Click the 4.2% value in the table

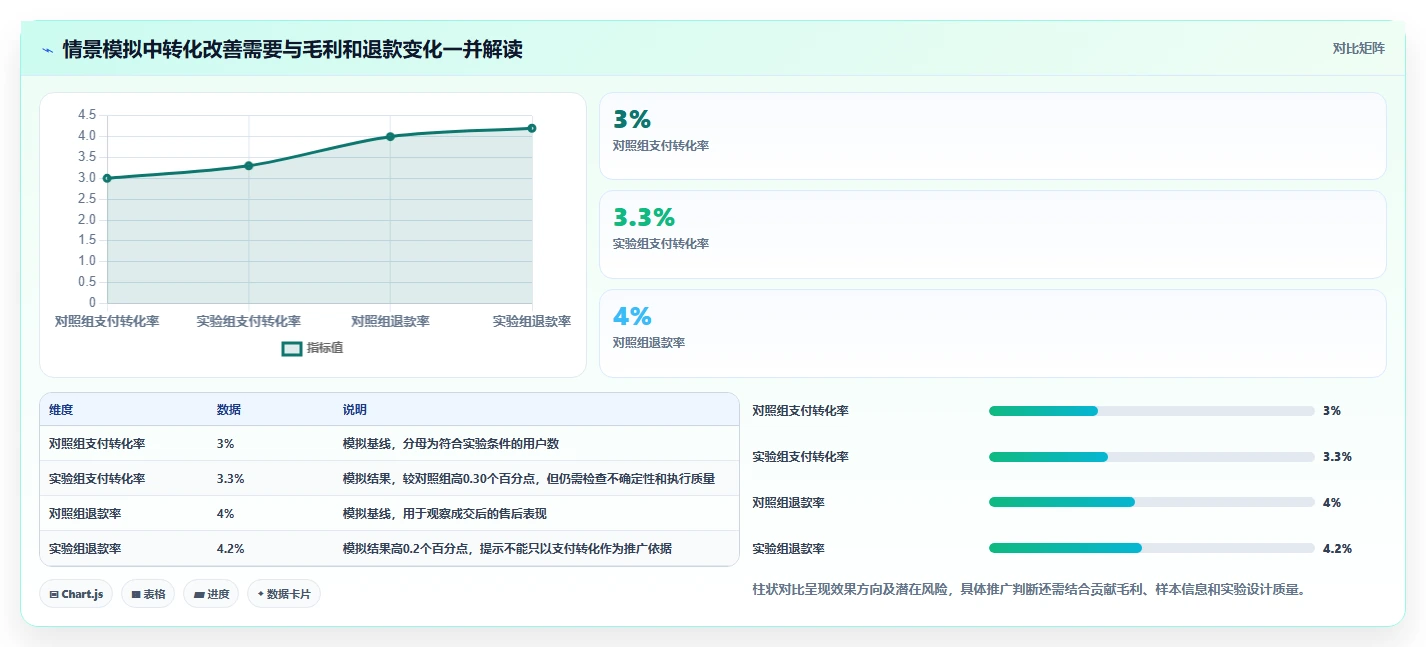(x=230, y=549)
